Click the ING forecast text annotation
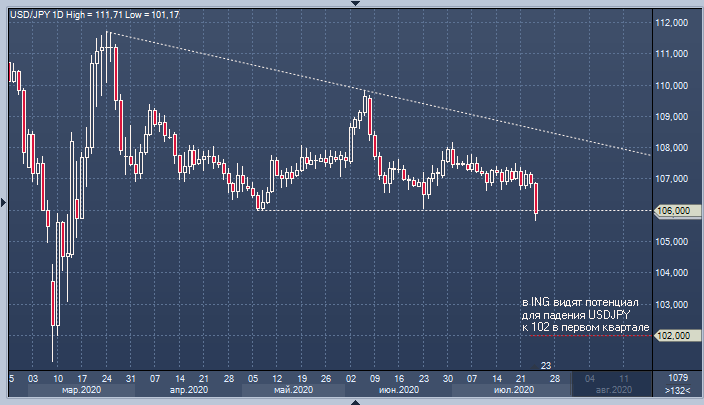 coord(586,315)
